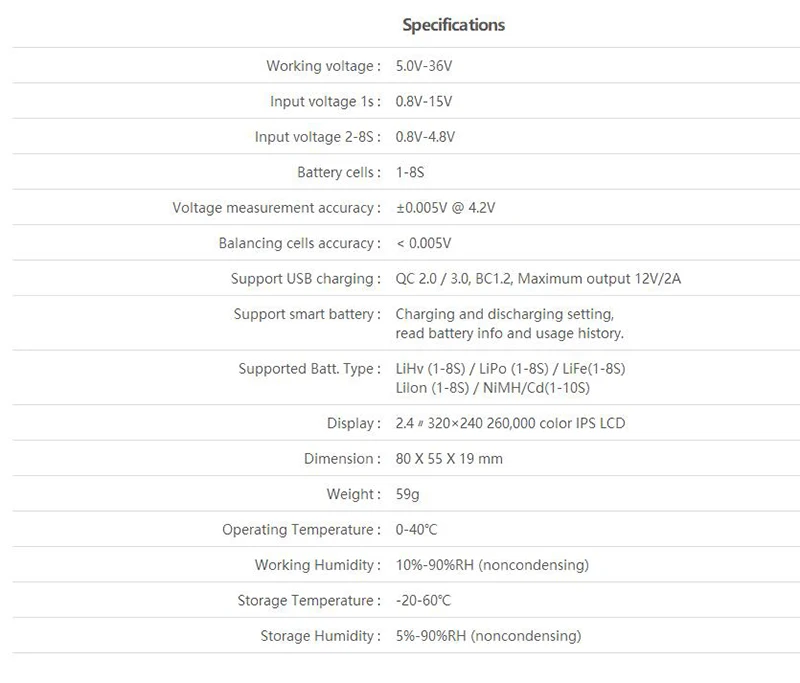Select the QC 2.0 / 3.0 USB charging text

pyautogui.click(x=538, y=279)
